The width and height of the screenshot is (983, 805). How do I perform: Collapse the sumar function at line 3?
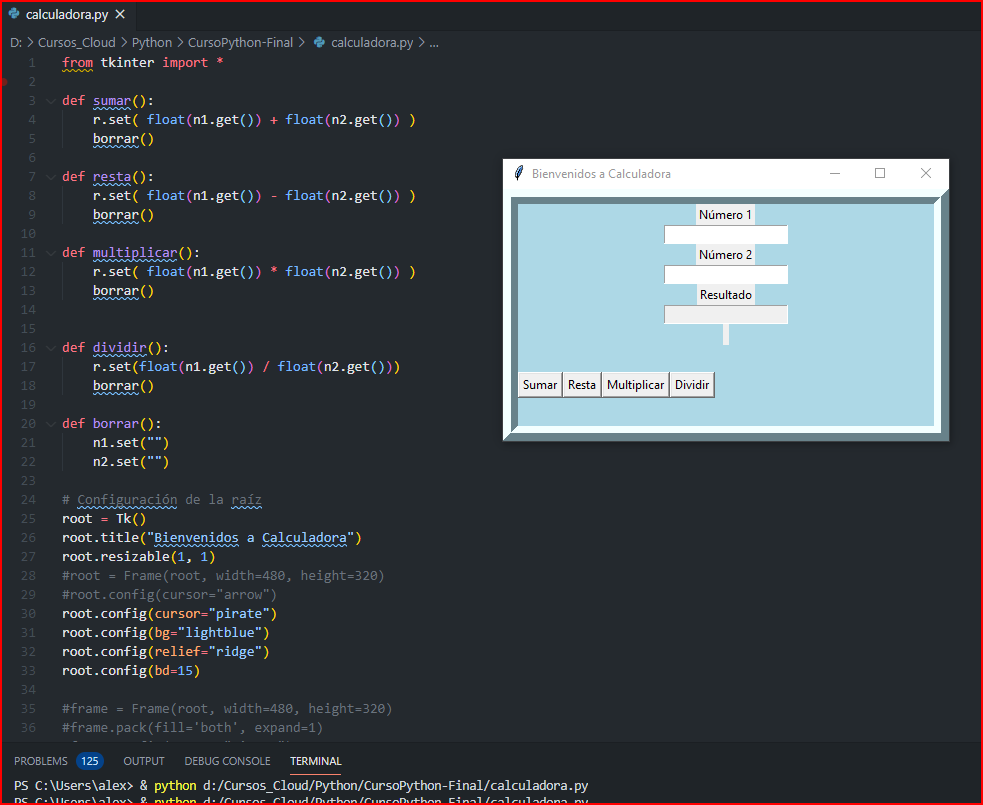click(50, 101)
